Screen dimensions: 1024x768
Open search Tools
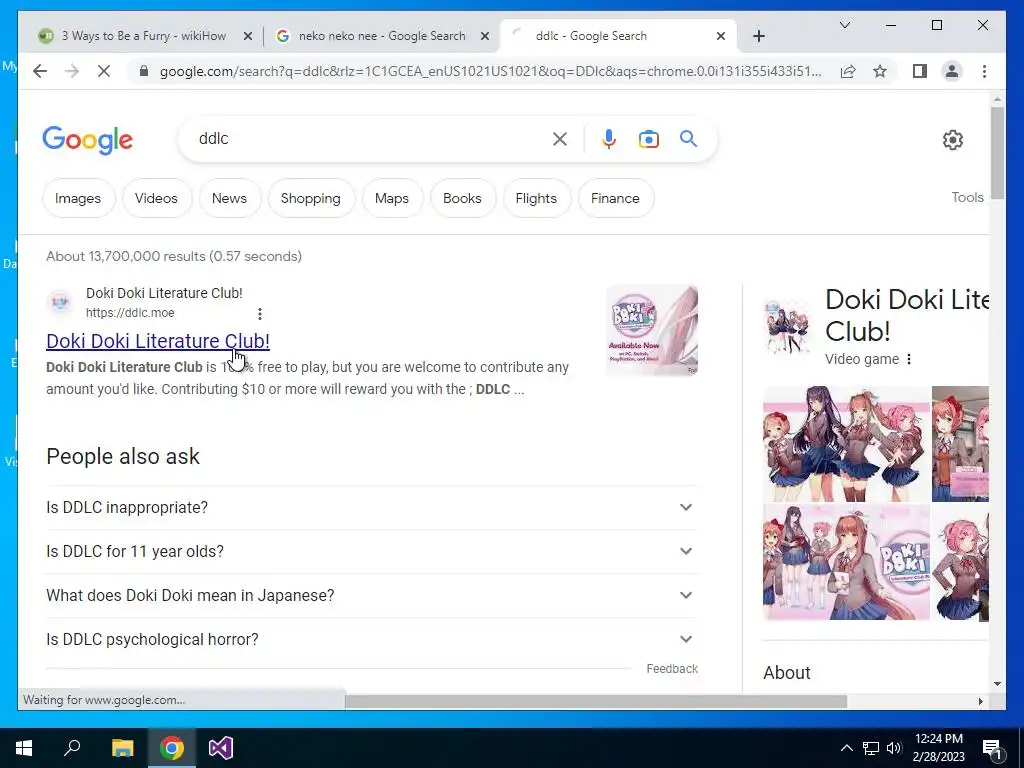point(967,197)
